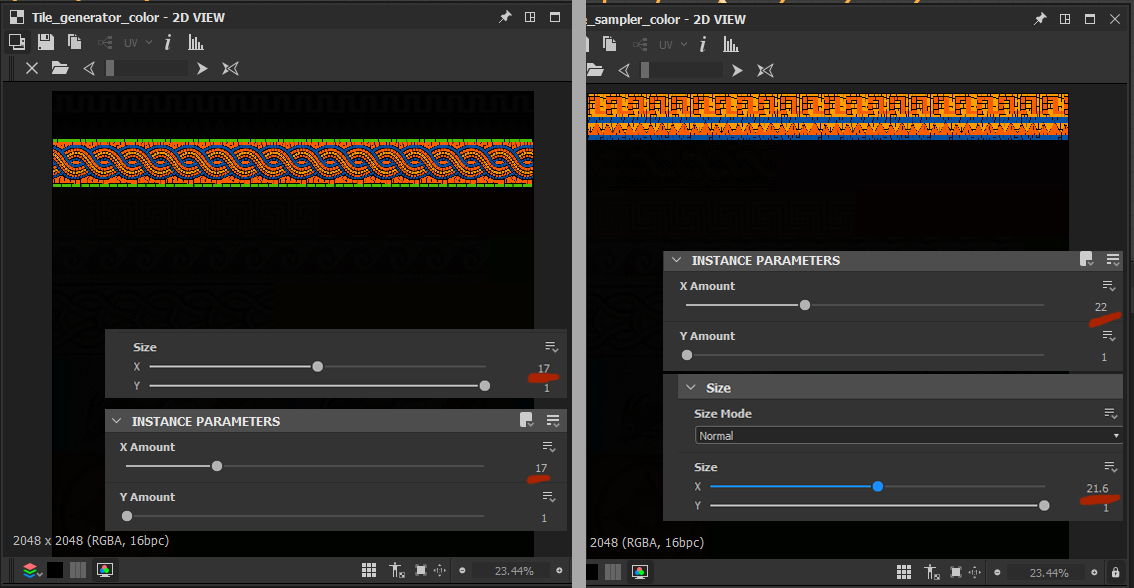
Task: Show image info in Tile_generator view
Action: pos(168,42)
